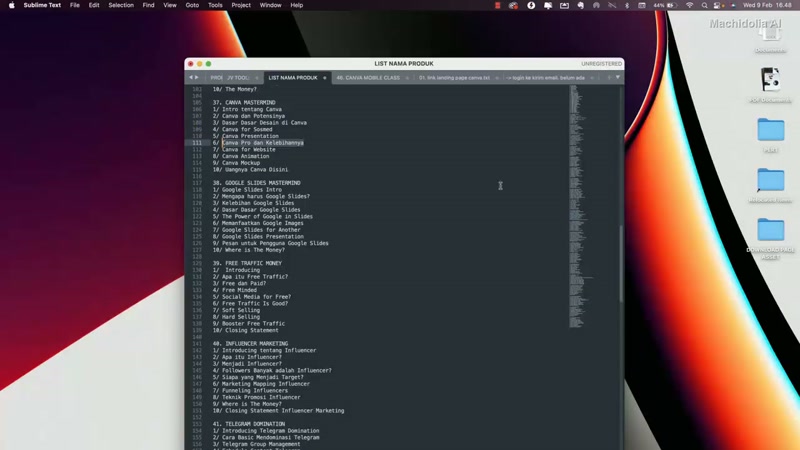Click the next tab arrow in tab bar

(196, 78)
